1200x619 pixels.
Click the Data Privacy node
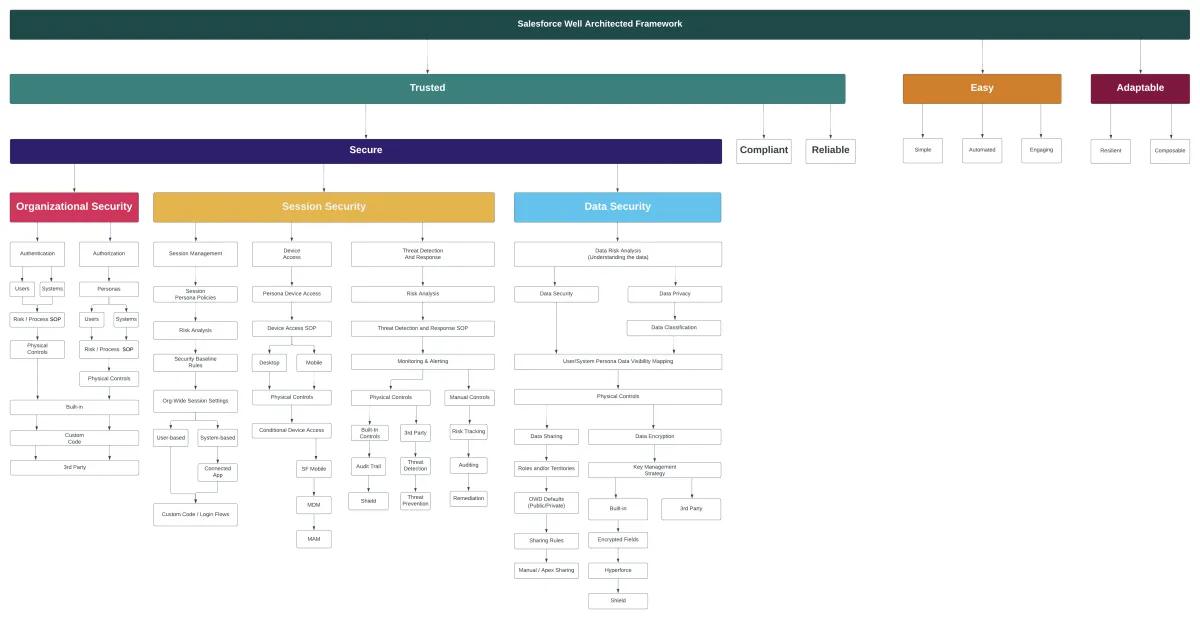point(674,294)
